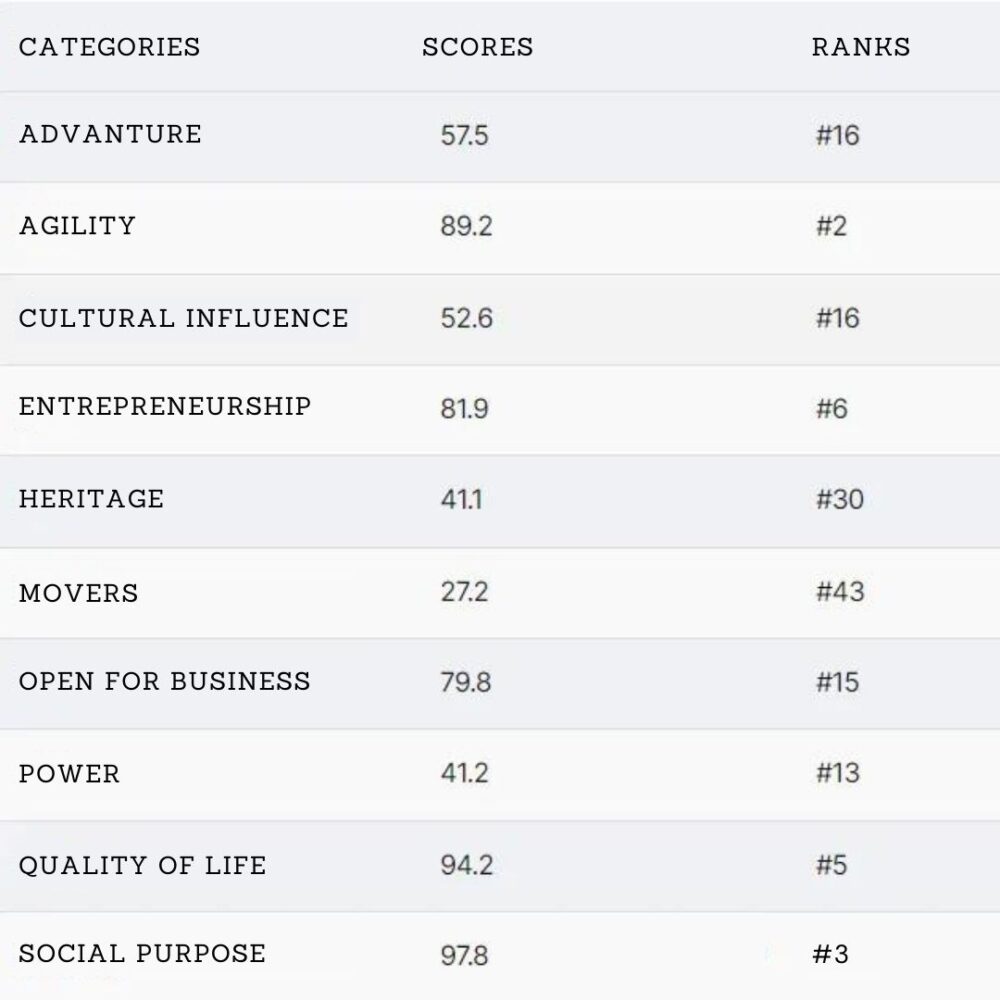The width and height of the screenshot is (1000, 1000).
Task: Click the CULTURAL INFLUENCE category label
Action: point(184,318)
